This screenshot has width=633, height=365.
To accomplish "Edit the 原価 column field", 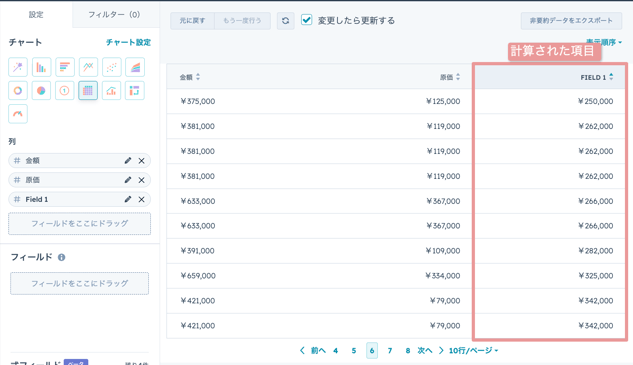I will coord(128,180).
